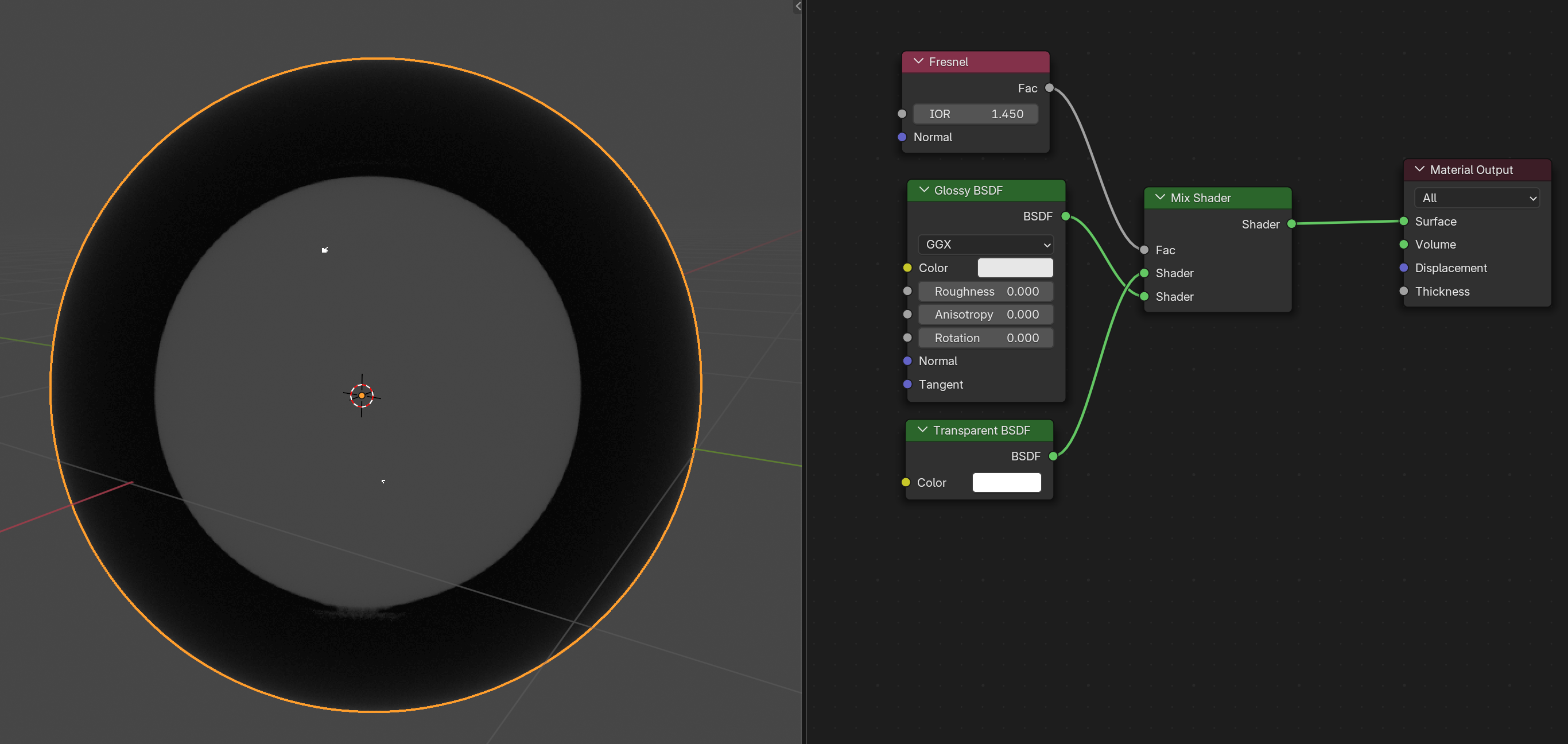Collapse the Fresnel node
Image resolution: width=1568 pixels, height=744 pixels.
pyautogui.click(x=918, y=61)
